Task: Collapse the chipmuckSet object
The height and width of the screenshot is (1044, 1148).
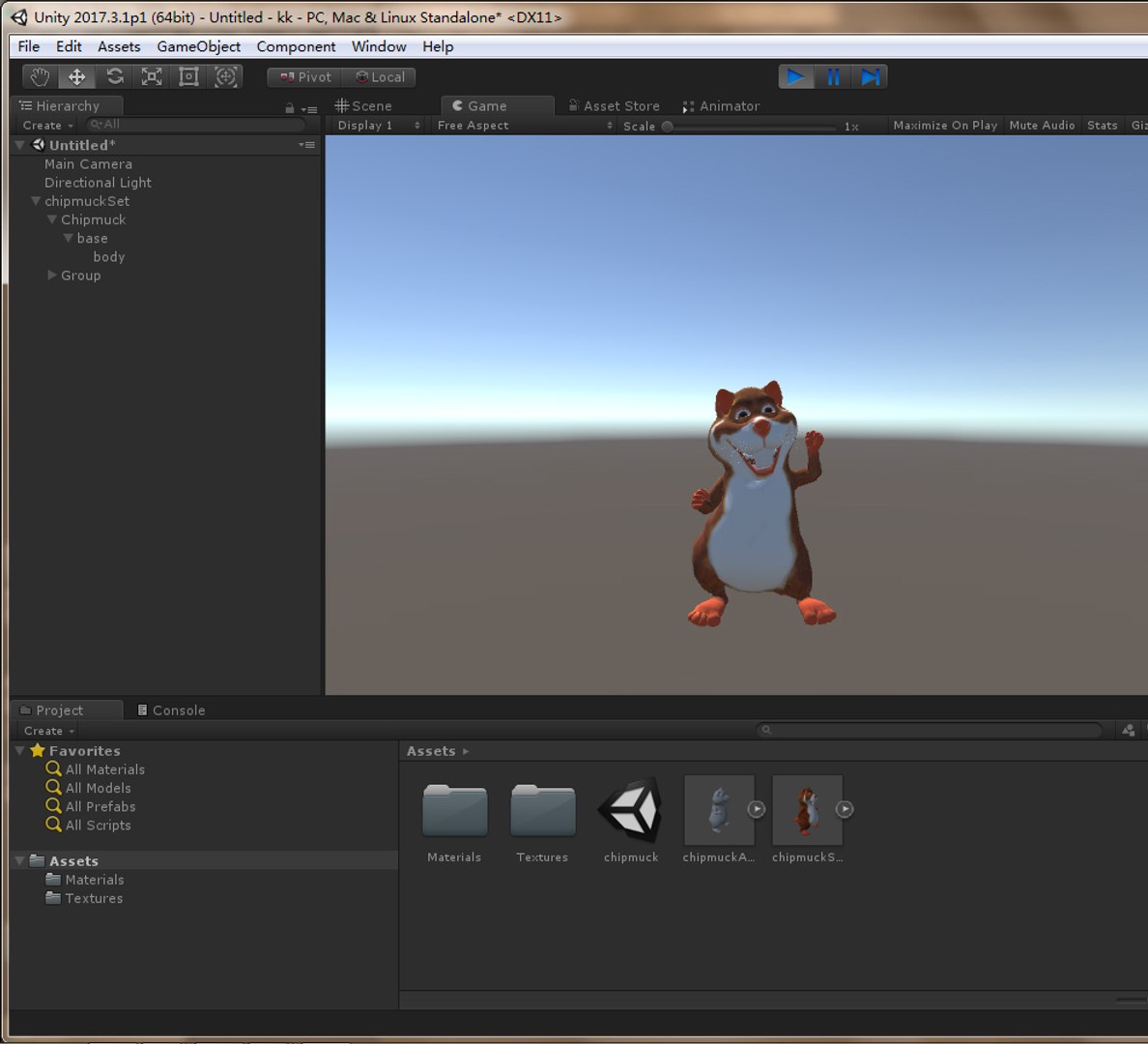Action: tap(35, 201)
